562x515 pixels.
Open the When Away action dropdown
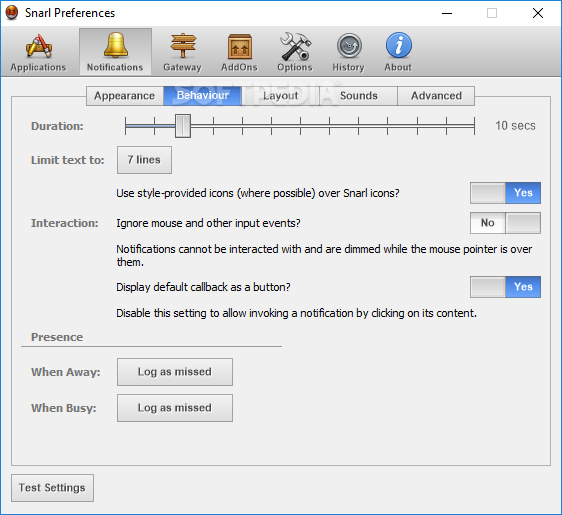coord(175,372)
